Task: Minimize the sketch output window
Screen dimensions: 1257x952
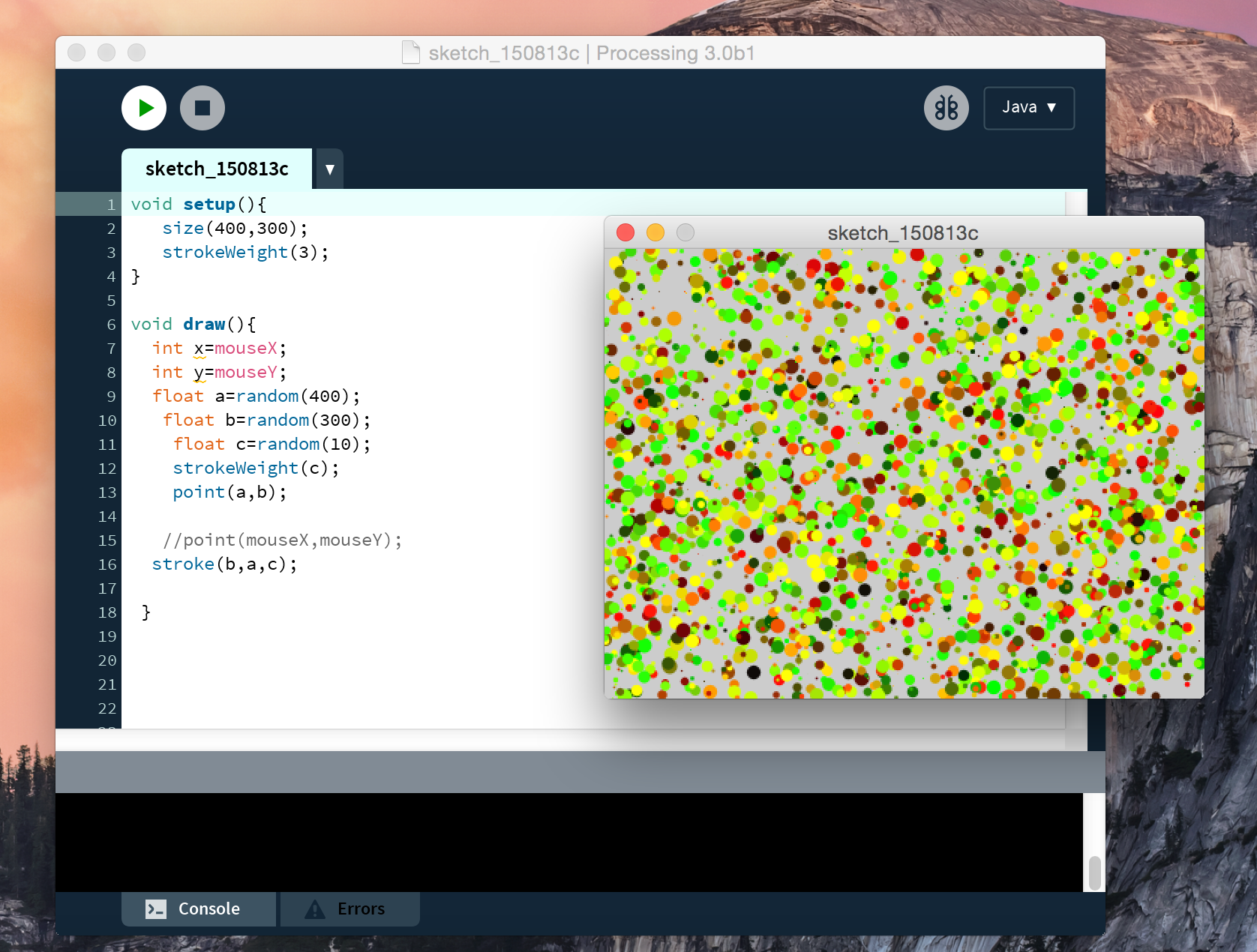Action: click(x=655, y=232)
